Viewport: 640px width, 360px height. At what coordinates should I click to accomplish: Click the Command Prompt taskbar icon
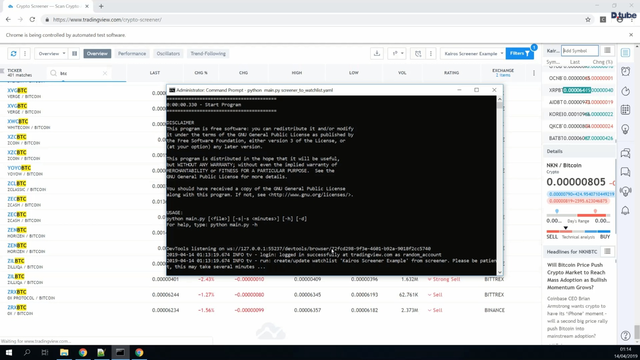[120, 352]
